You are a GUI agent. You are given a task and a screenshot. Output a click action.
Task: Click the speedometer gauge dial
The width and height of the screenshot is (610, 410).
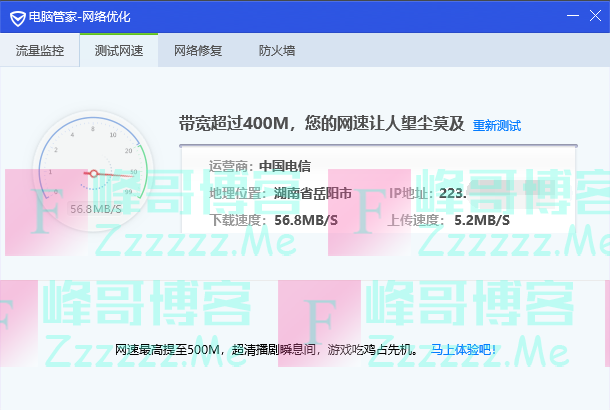point(93,171)
